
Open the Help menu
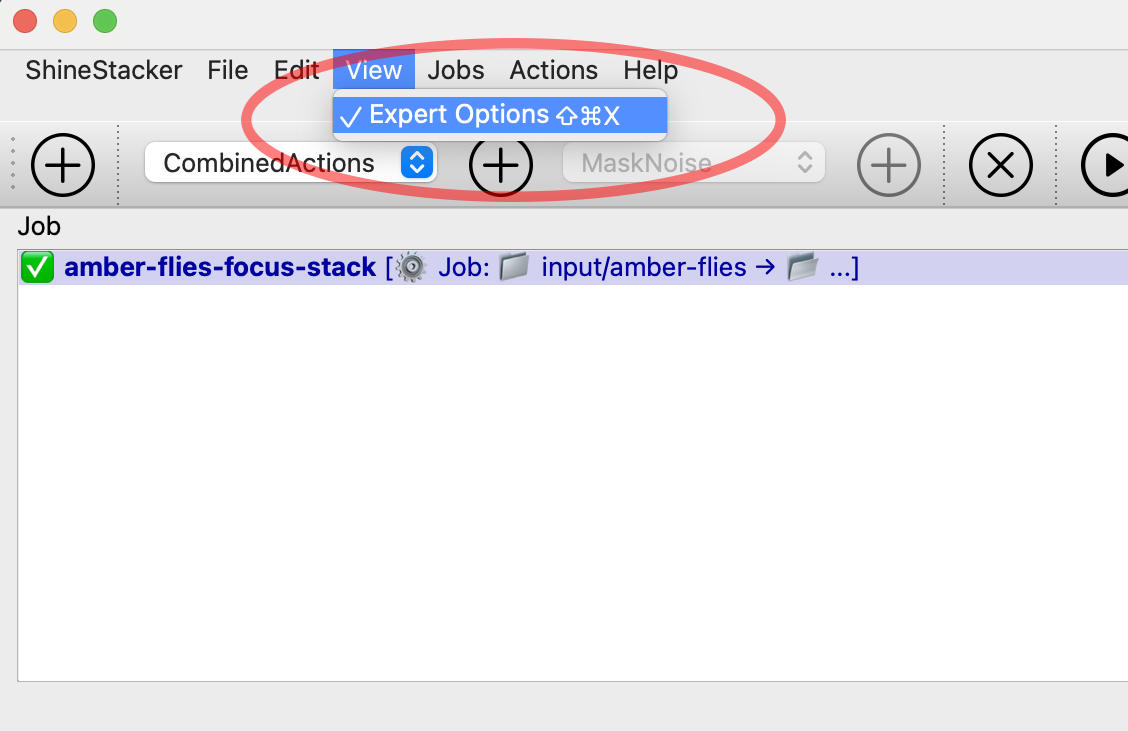point(650,71)
